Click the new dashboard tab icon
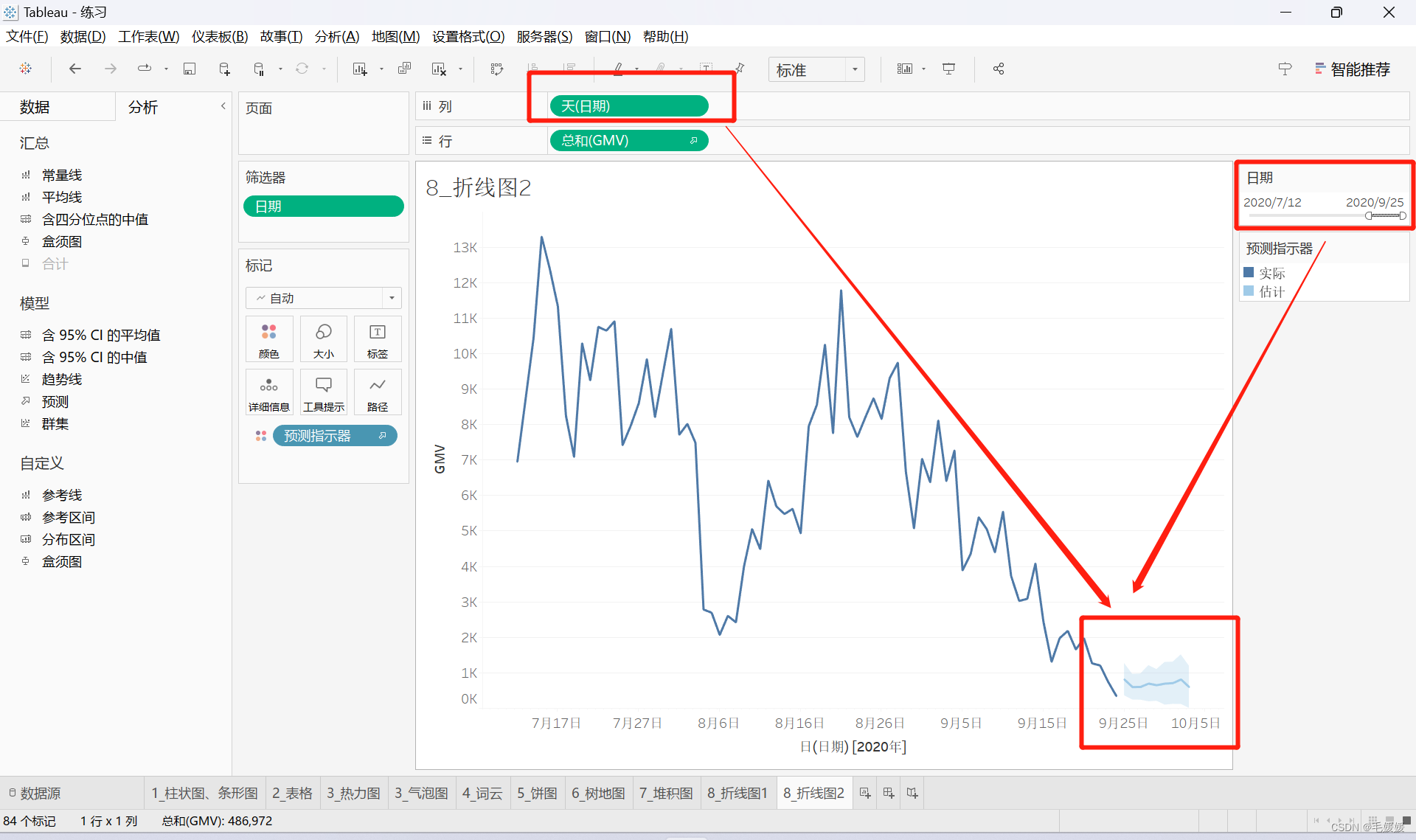Viewport: 1416px width, 840px height. [889, 793]
